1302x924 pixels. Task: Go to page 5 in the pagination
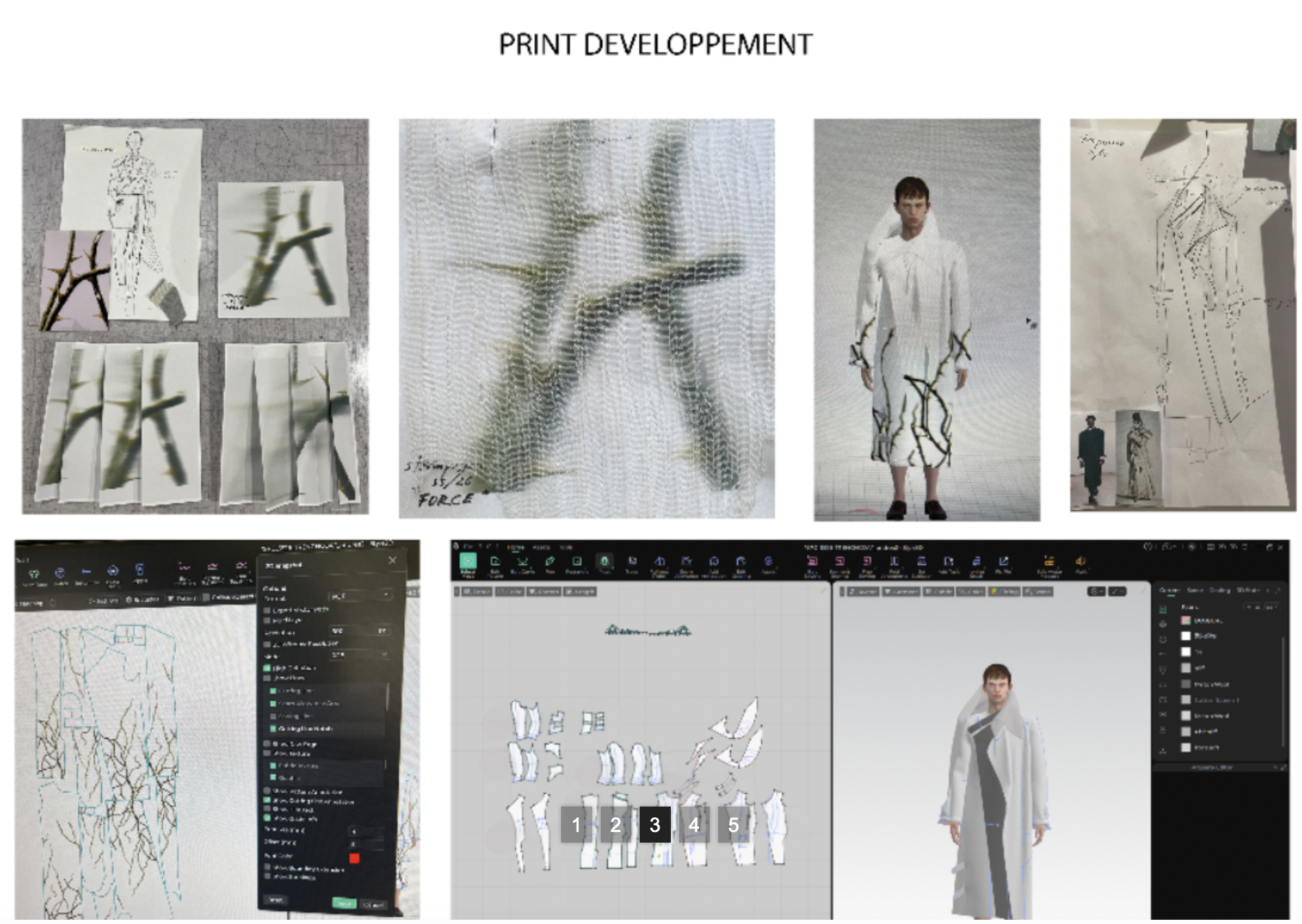(734, 824)
